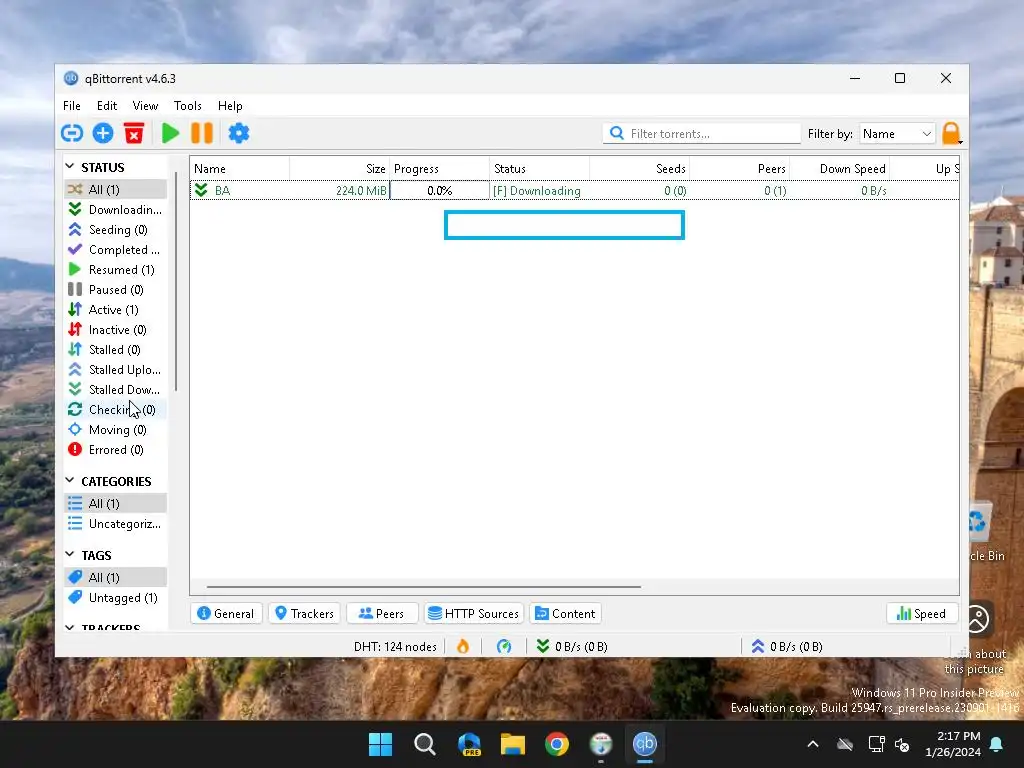Select All (1) under Status
Image resolution: width=1024 pixels, height=768 pixels.
pos(116,189)
